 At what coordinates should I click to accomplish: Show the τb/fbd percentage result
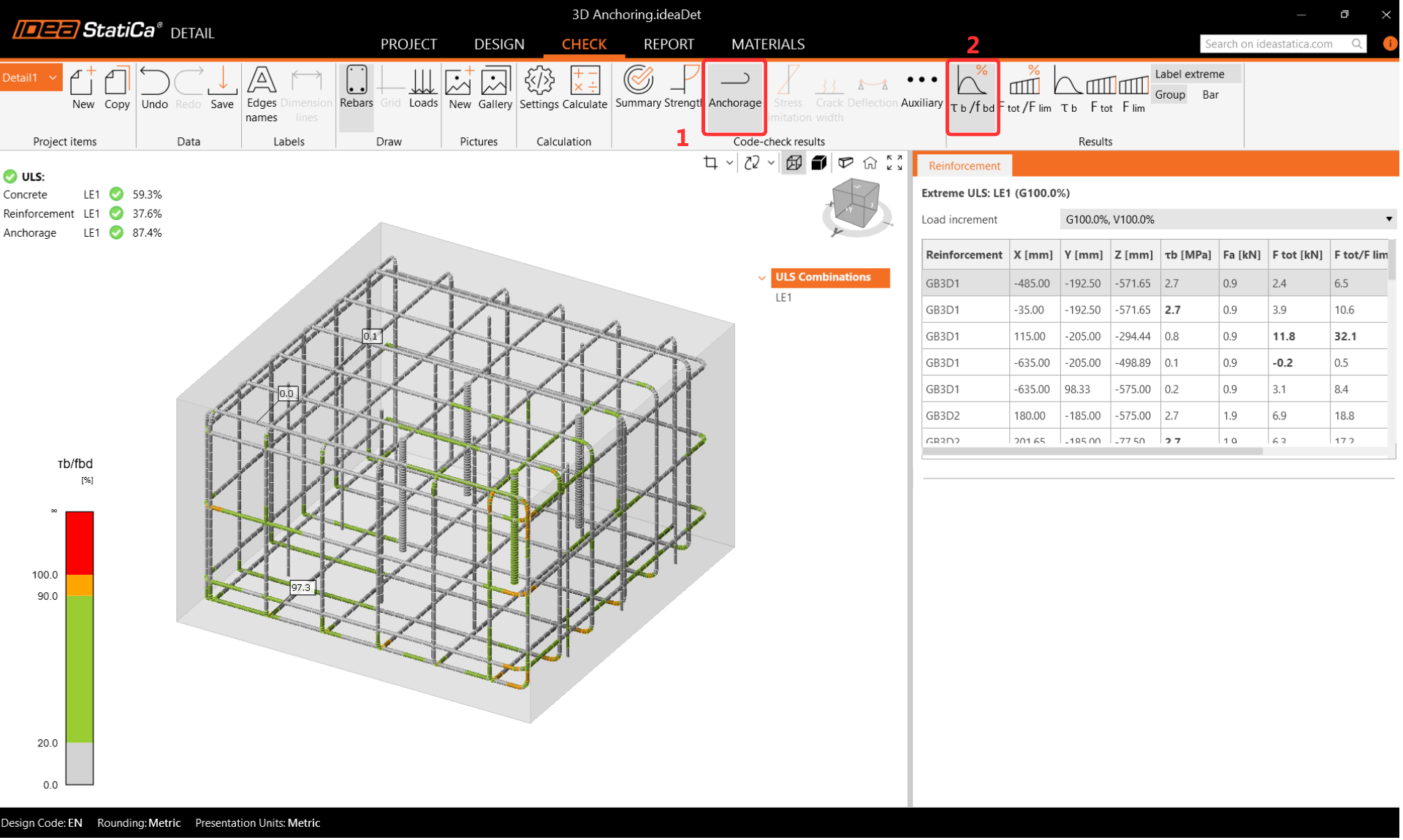point(972,89)
